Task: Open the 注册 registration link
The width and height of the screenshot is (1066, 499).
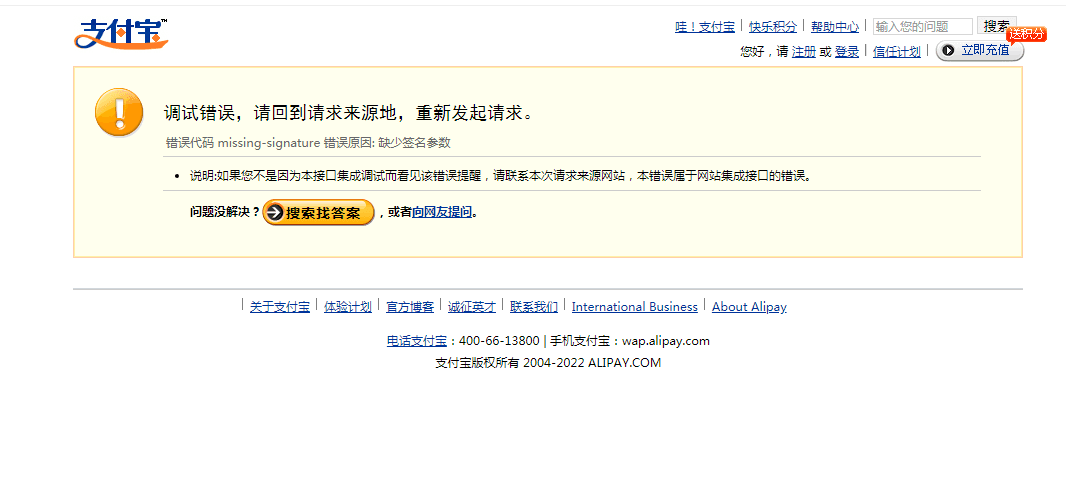Action: pos(804,51)
